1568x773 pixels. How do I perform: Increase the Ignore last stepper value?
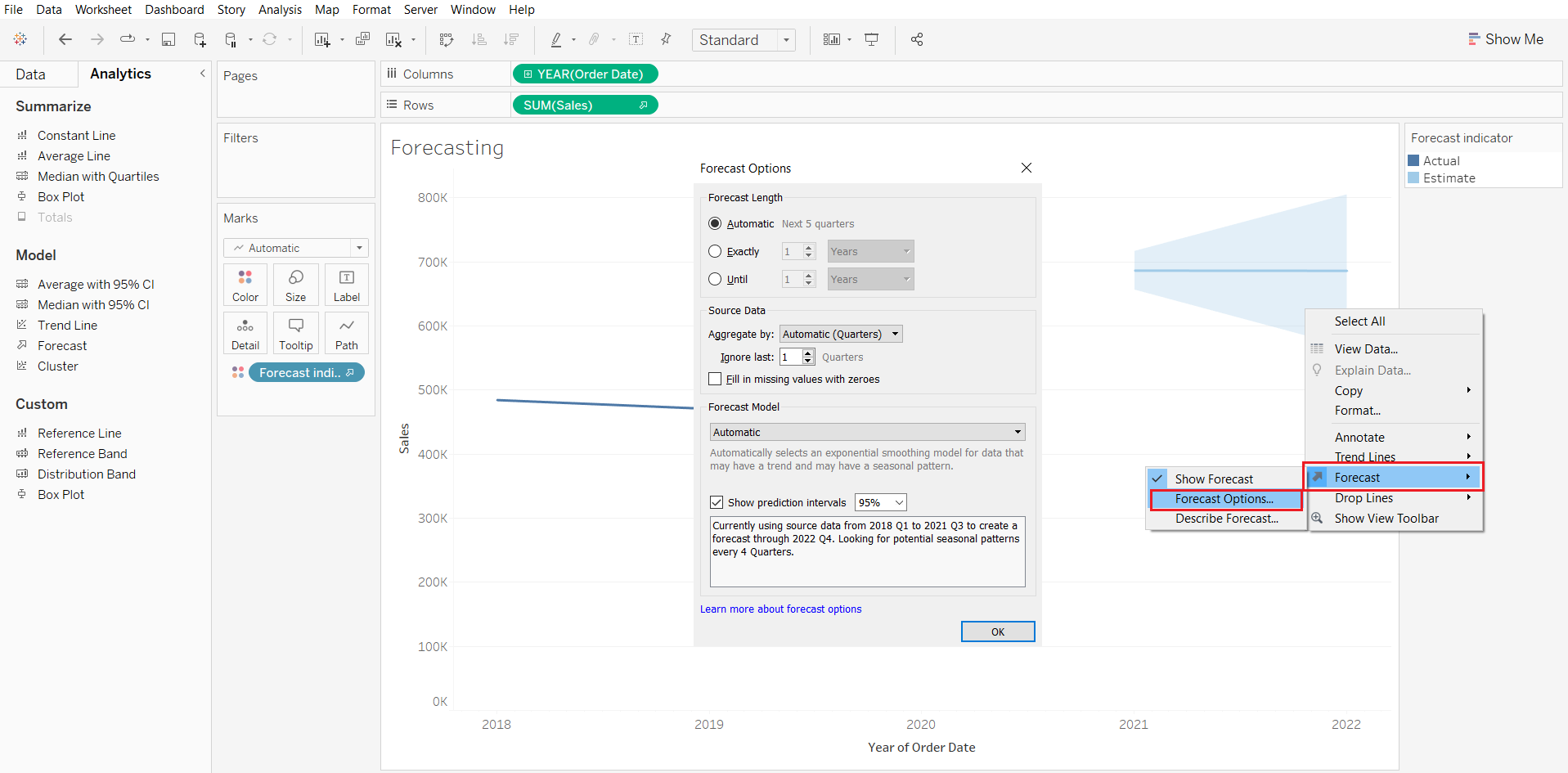point(808,353)
